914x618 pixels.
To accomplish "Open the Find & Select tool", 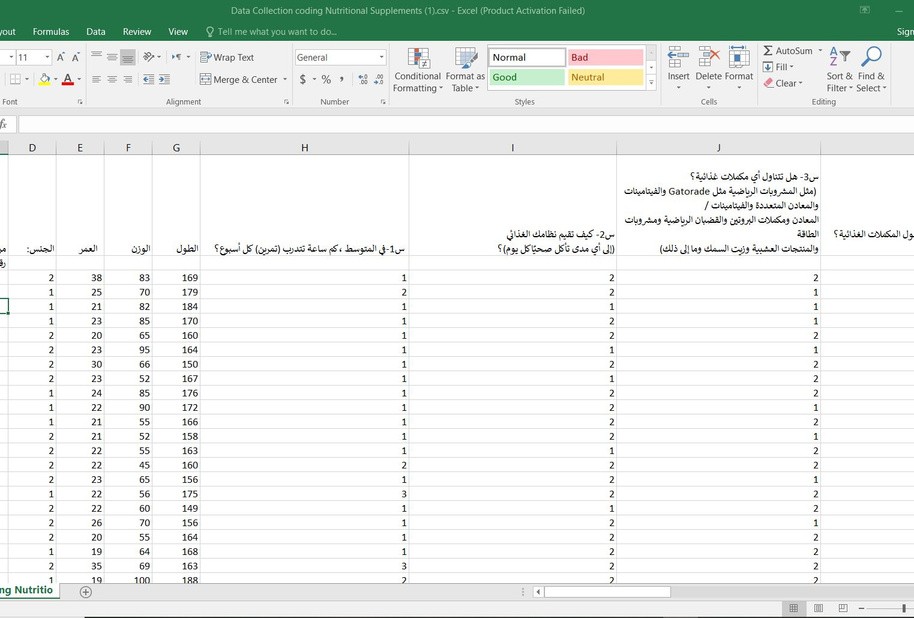I will [x=871, y=68].
